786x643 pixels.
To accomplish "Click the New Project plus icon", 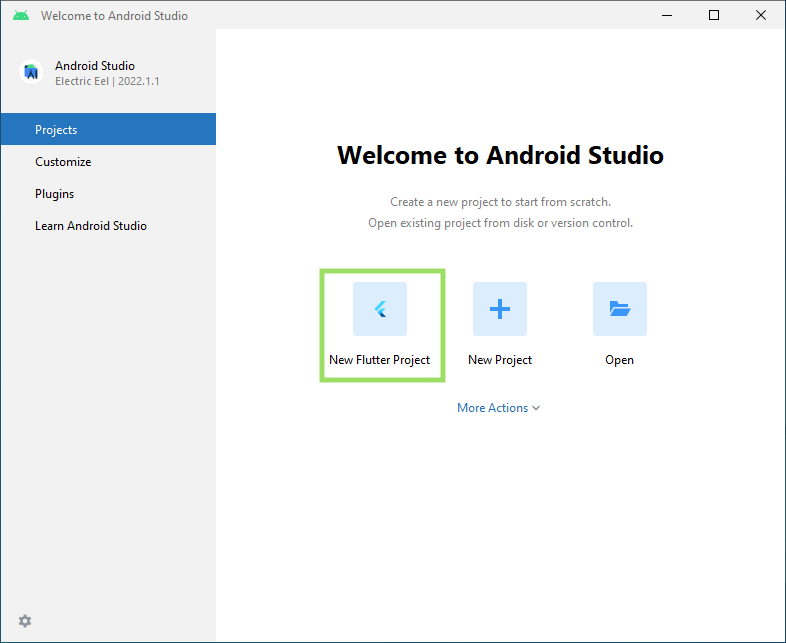I will [x=500, y=309].
